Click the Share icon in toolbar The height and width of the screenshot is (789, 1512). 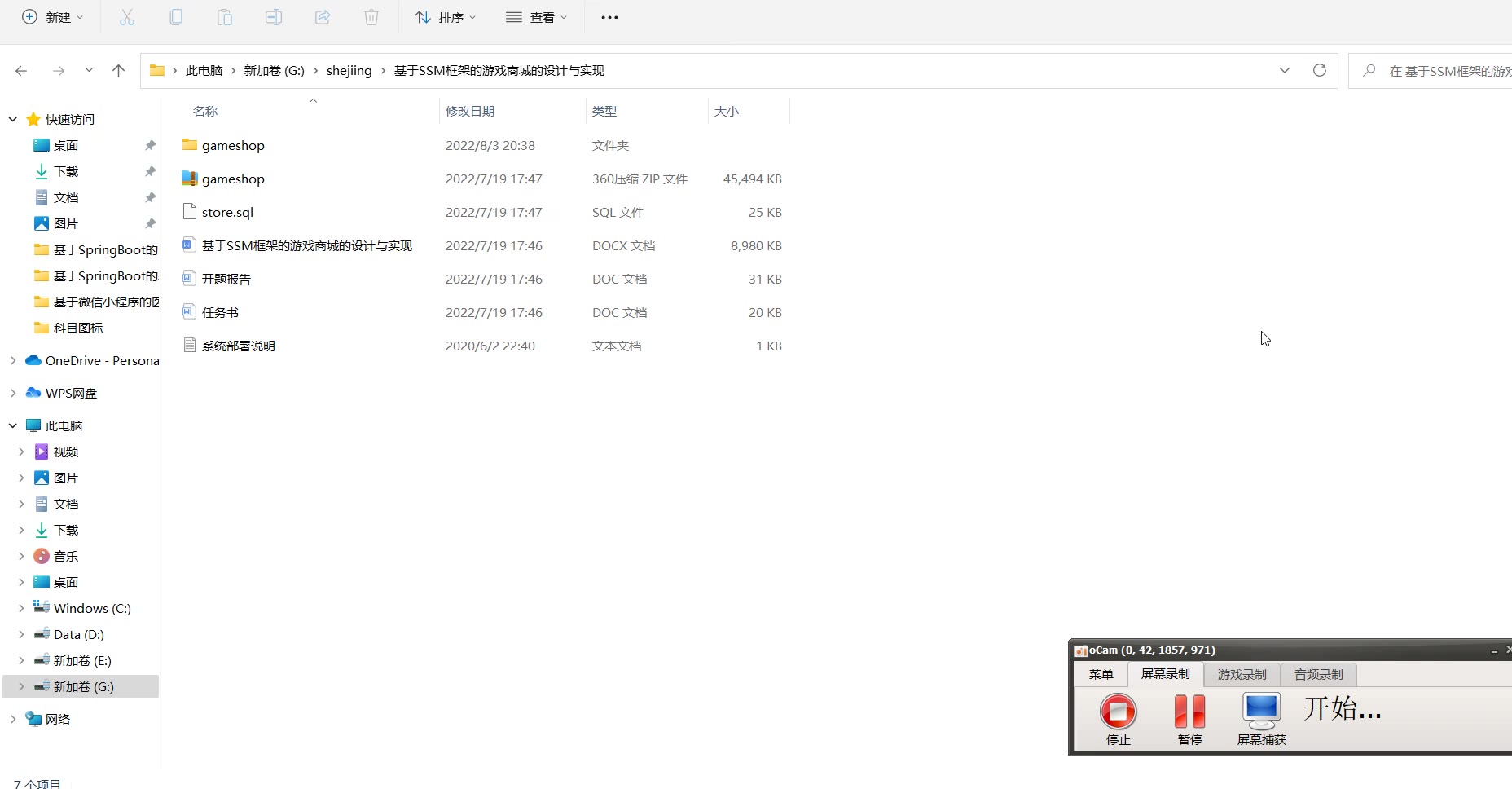[x=323, y=17]
